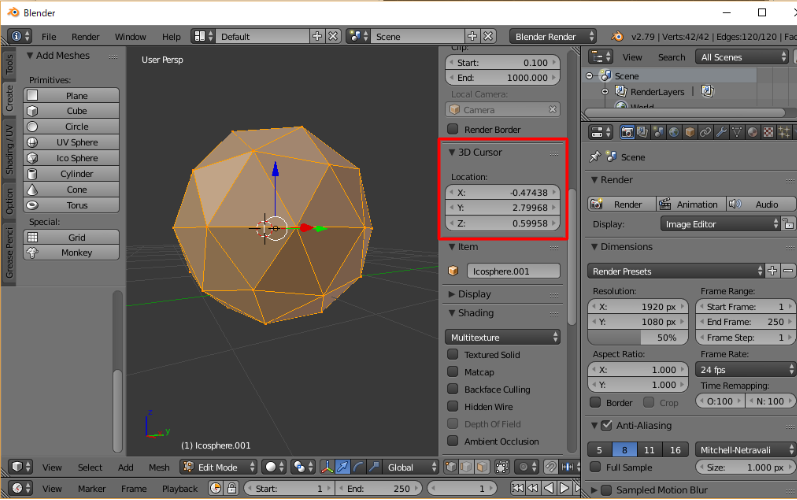This screenshot has width=797, height=500.
Task: Open the Mesh Data tab (triangle icon)
Action: [x=737, y=133]
